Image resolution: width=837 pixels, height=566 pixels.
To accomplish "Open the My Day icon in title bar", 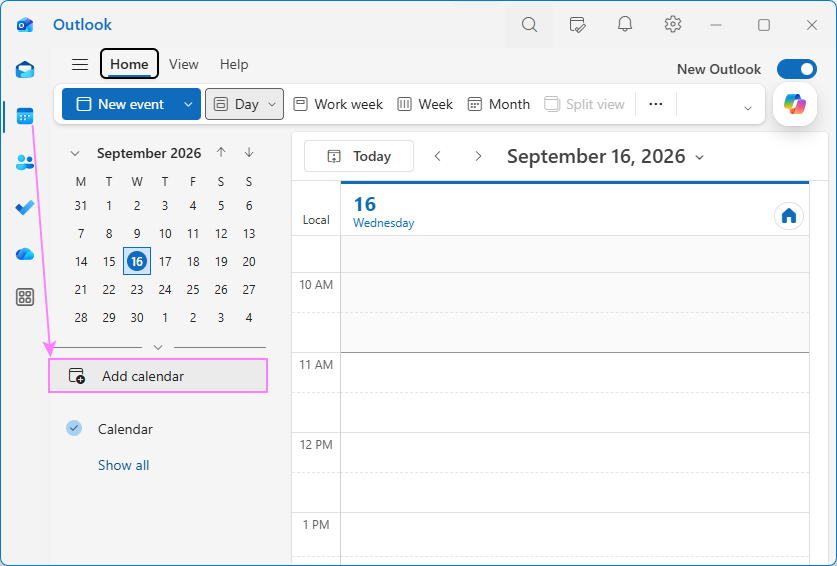I will (577, 25).
